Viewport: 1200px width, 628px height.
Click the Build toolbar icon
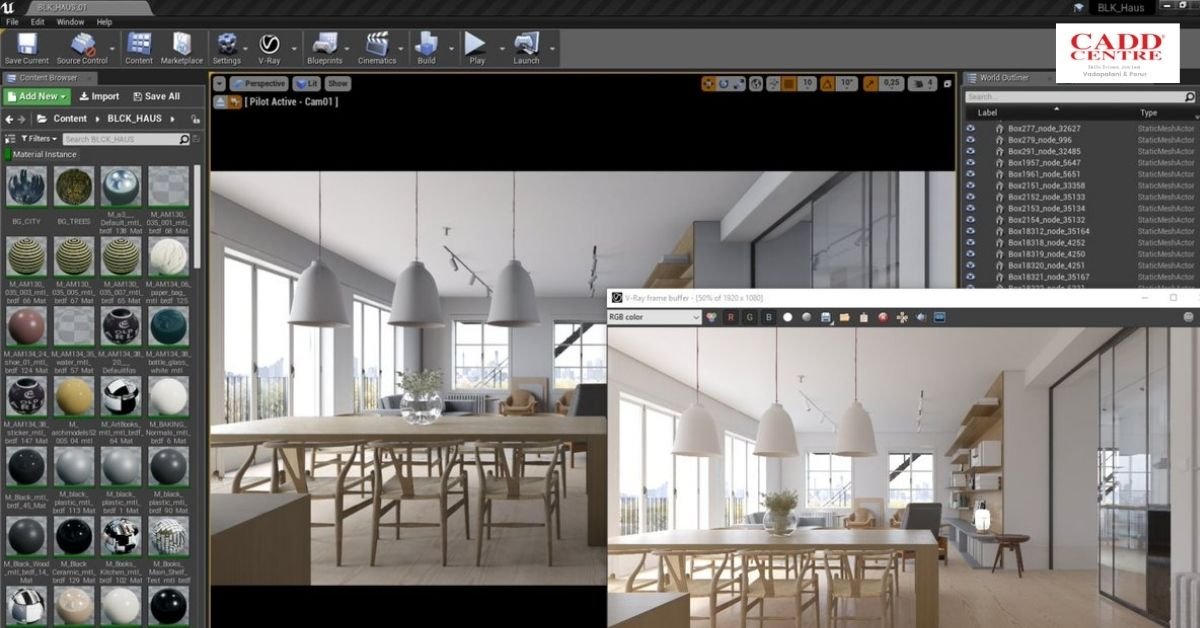point(426,44)
